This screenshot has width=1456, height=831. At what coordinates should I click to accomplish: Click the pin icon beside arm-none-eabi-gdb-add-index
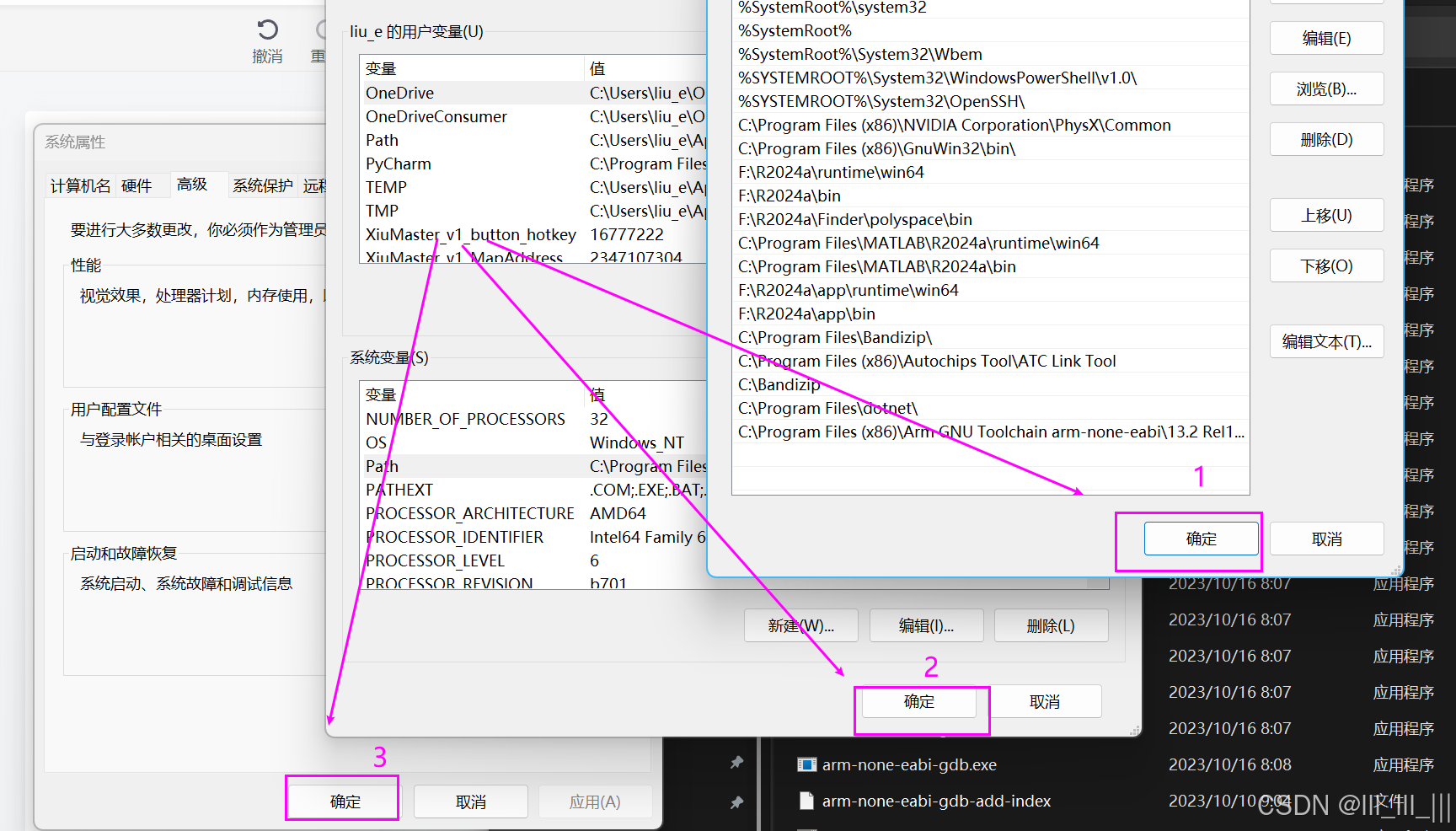(x=736, y=803)
